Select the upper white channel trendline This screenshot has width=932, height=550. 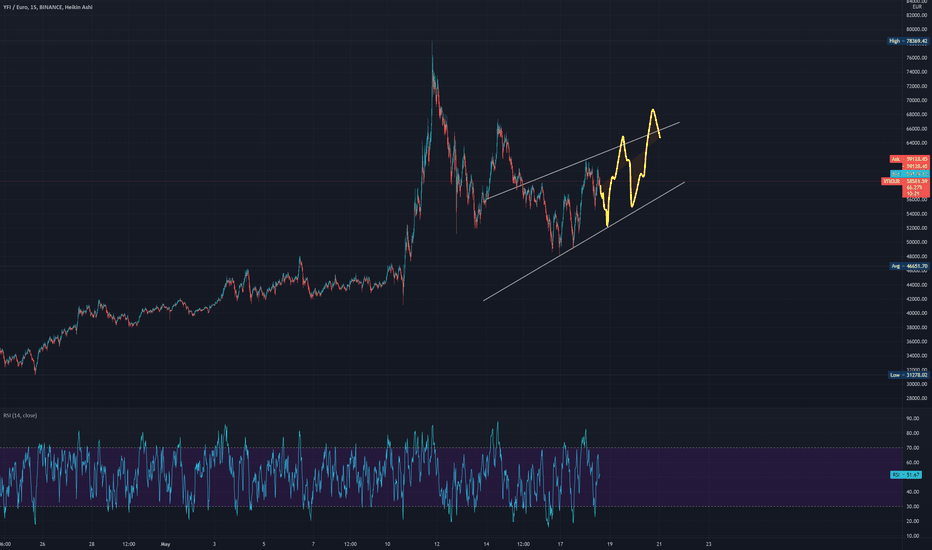[x=581, y=161]
